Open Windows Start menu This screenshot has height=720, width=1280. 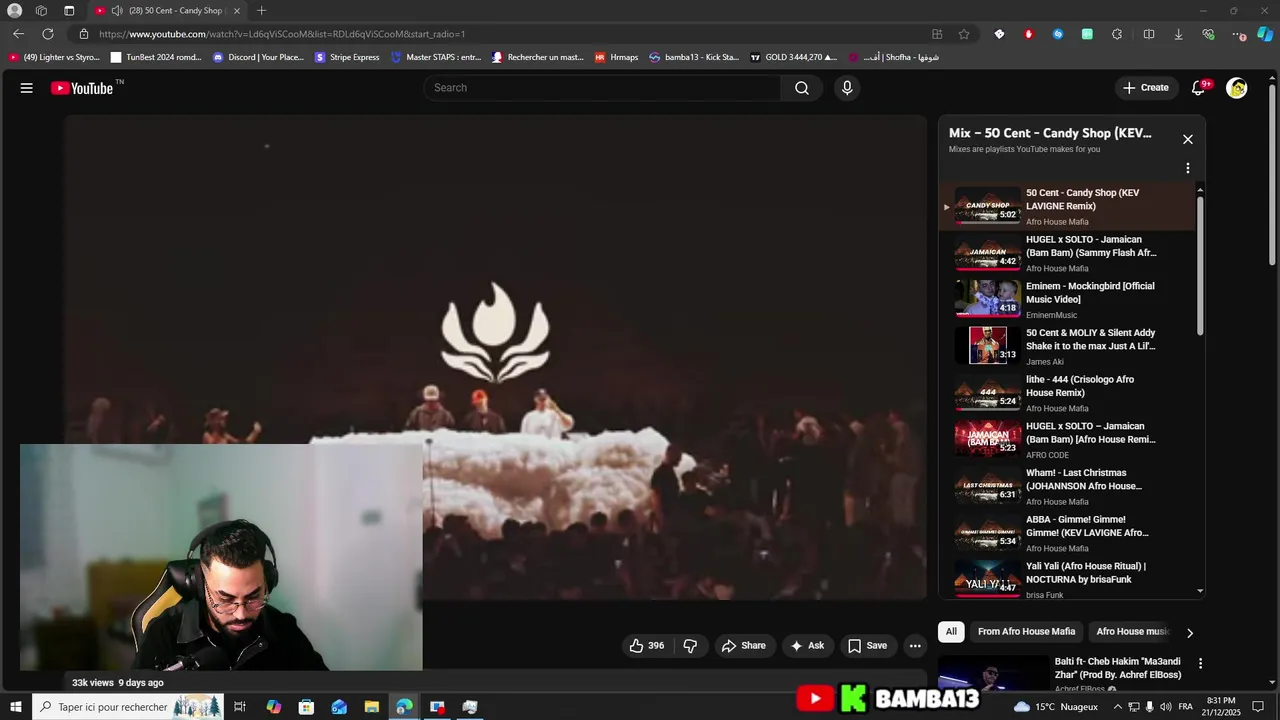click(15, 707)
